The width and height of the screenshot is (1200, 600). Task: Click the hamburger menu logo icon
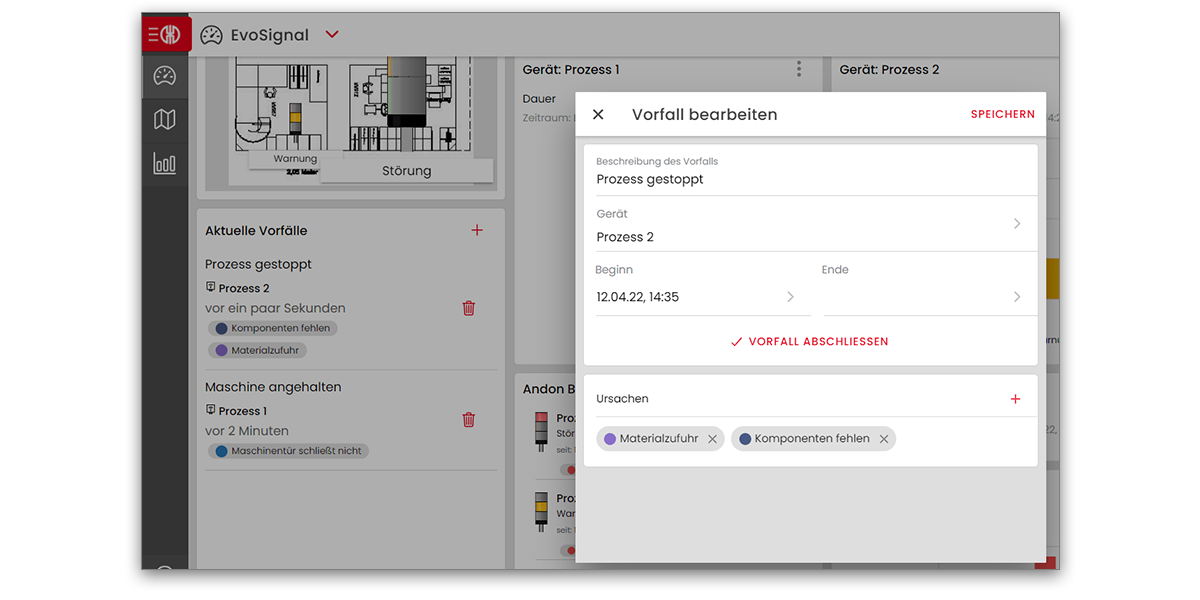(x=165, y=35)
